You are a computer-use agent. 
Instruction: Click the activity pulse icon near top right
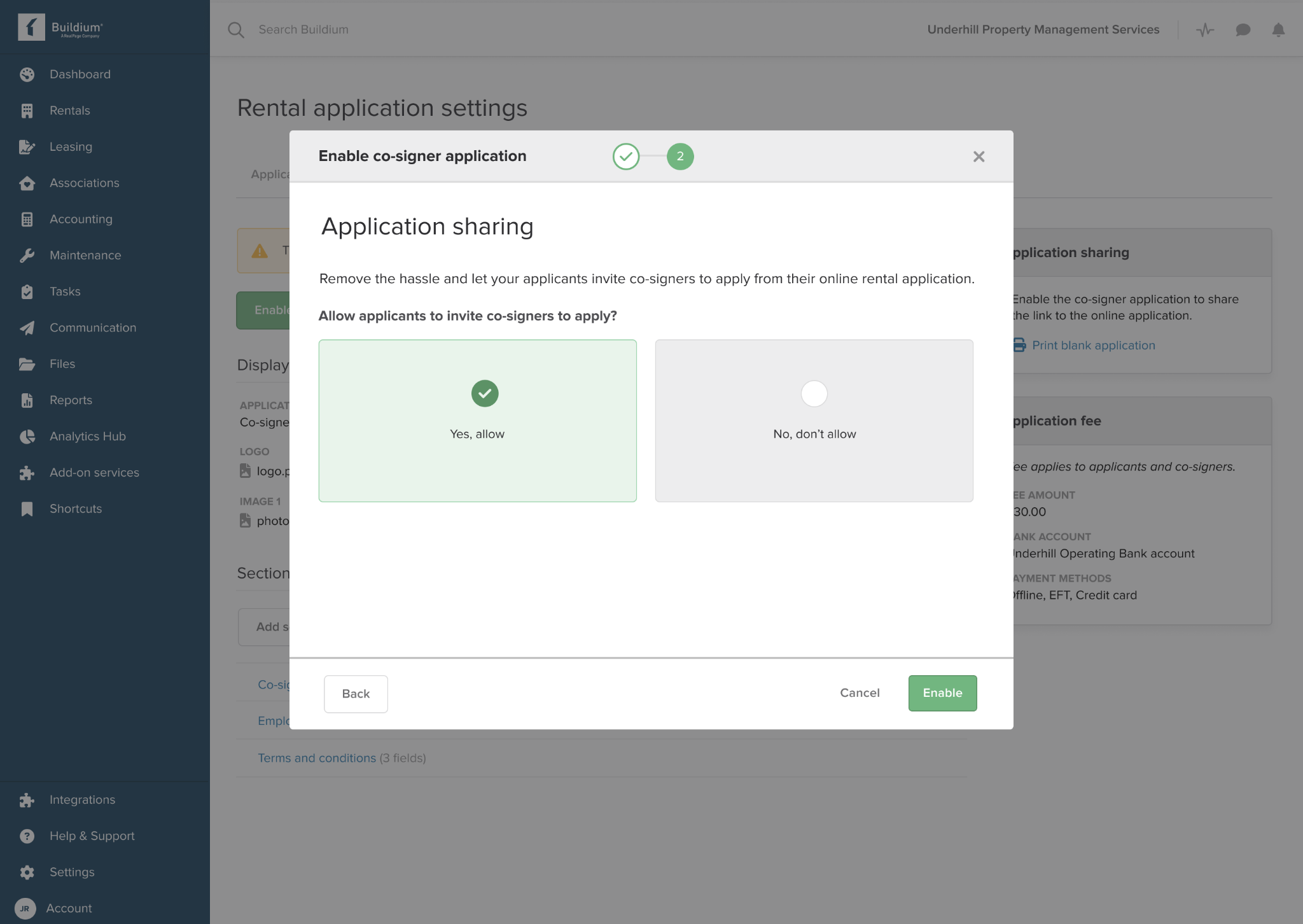click(x=1204, y=29)
